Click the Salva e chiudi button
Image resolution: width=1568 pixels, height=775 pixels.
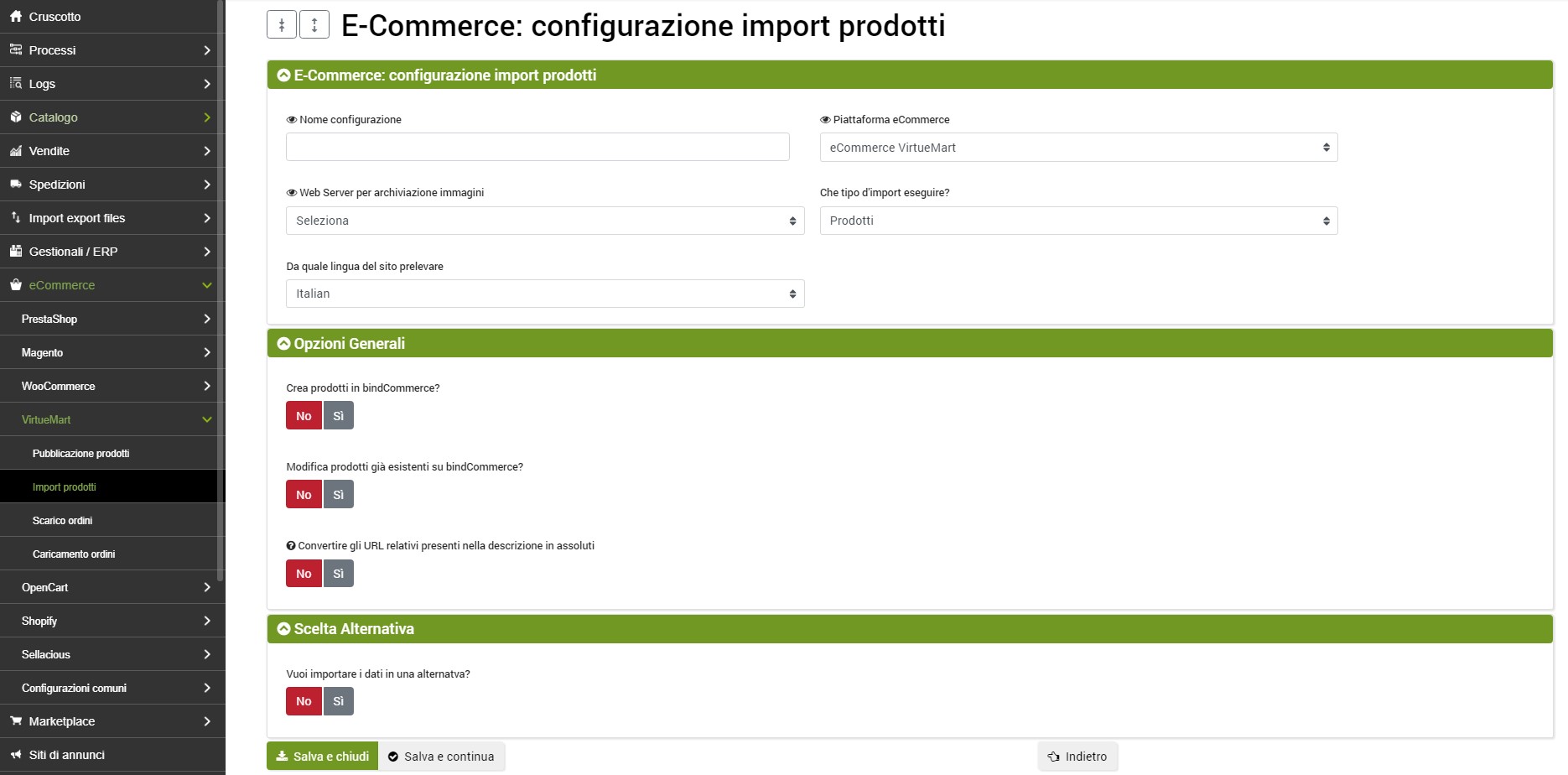click(x=323, y=757)
